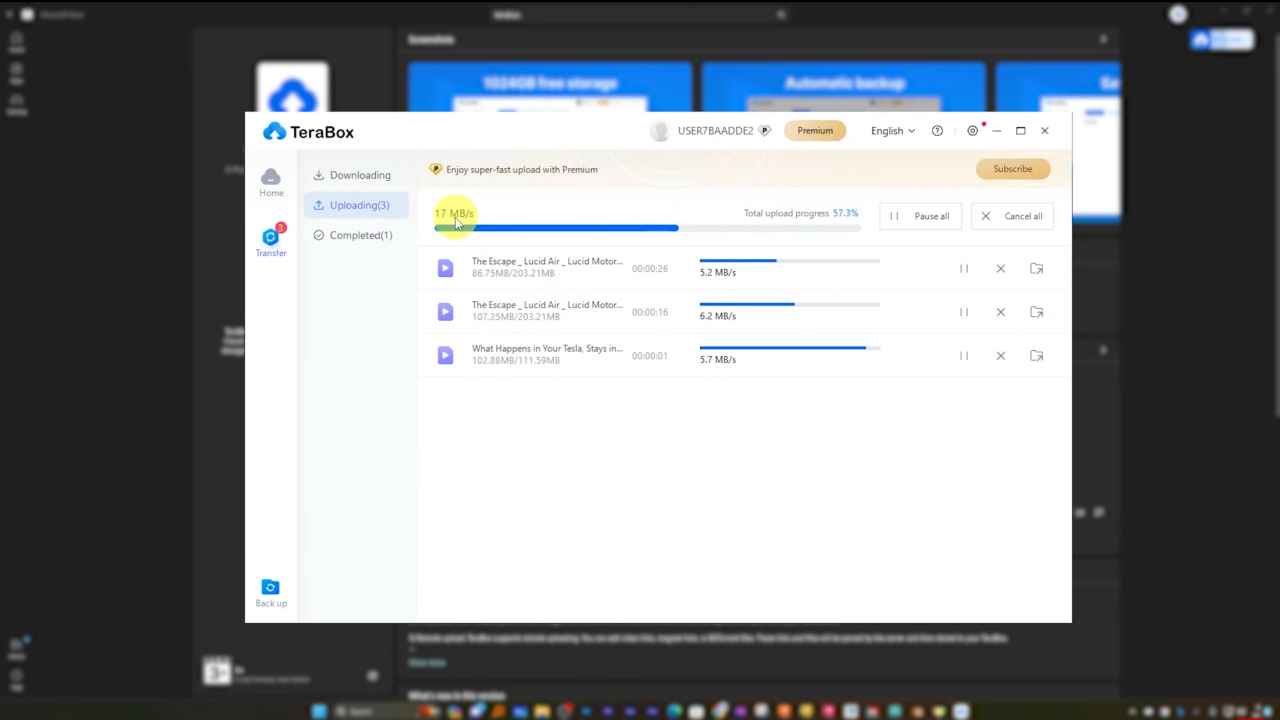Open the settings gear icon in TeraBox title bar
The image size is (1280, 720).
click(x=972, y=131)
